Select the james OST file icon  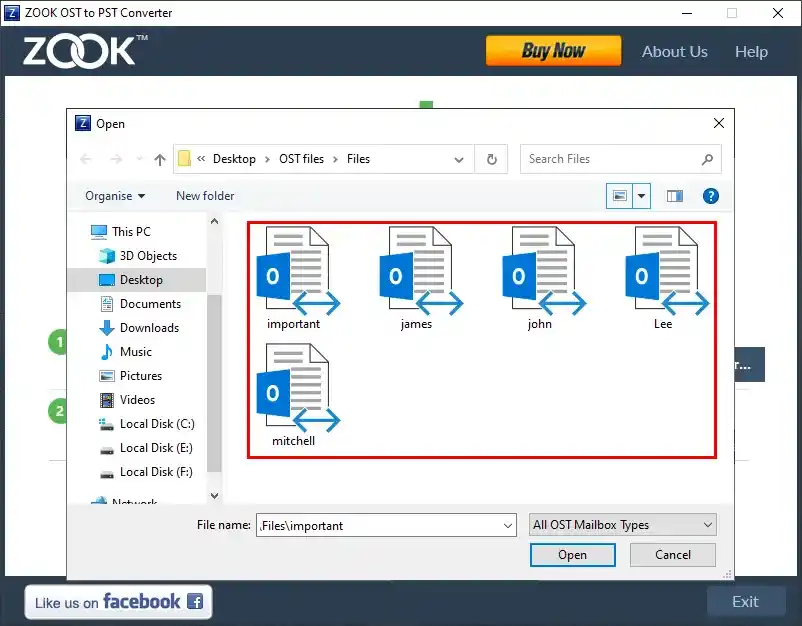[421, 271]
